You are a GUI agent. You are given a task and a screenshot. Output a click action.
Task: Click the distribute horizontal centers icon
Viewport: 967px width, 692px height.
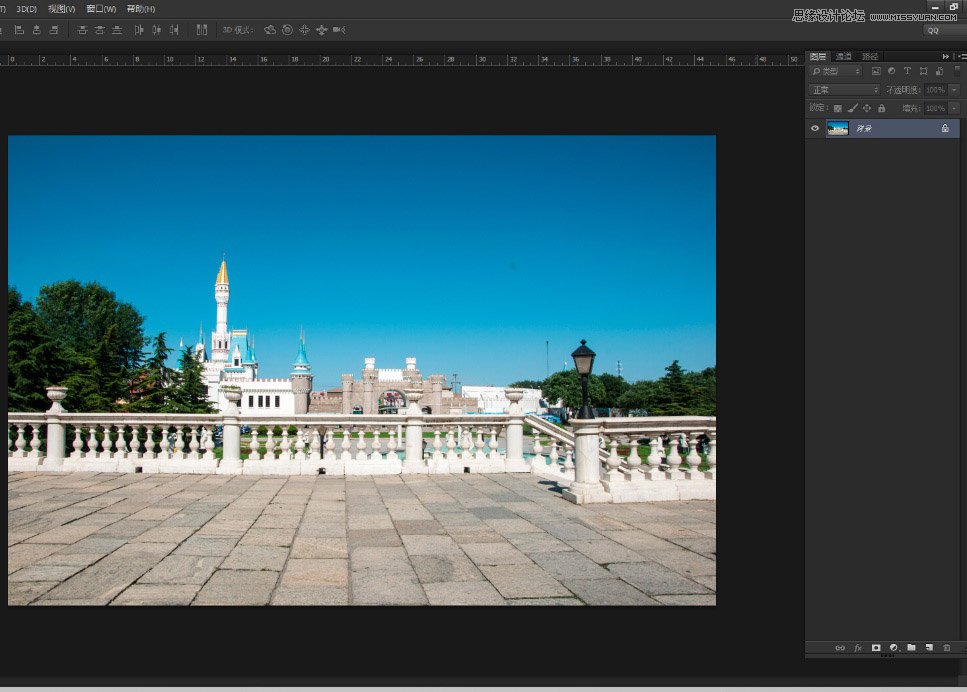[x=157, y=30]
